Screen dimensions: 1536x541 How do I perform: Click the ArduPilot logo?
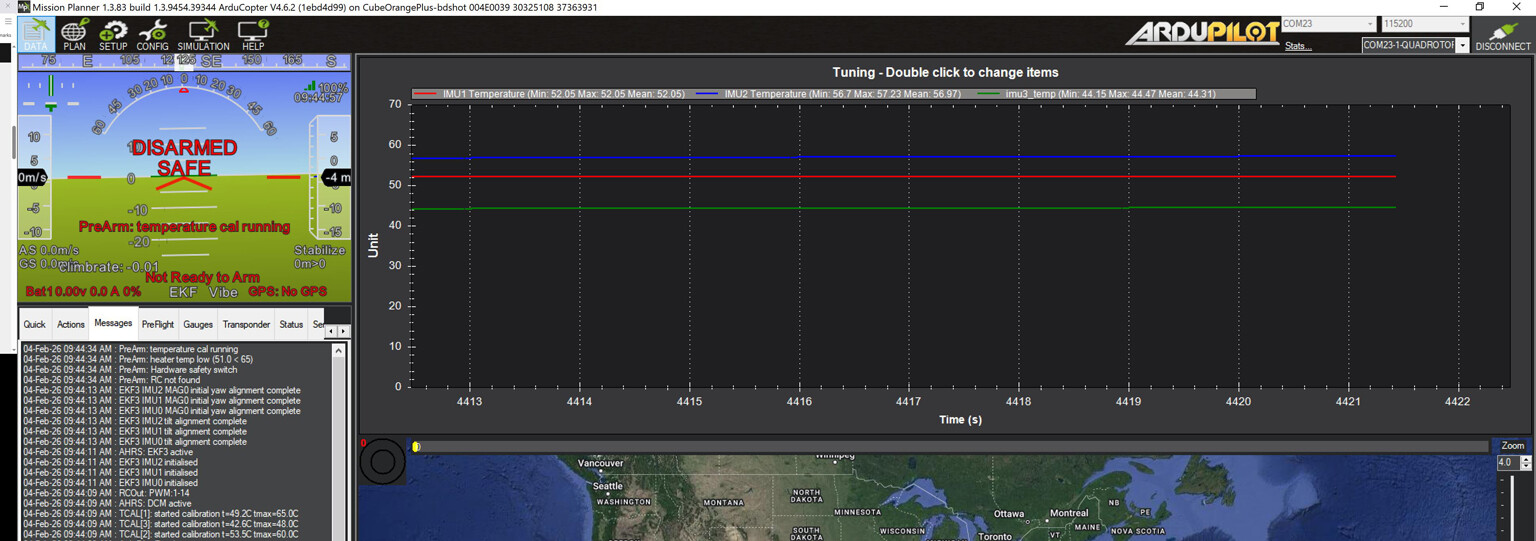[1202, 33]
